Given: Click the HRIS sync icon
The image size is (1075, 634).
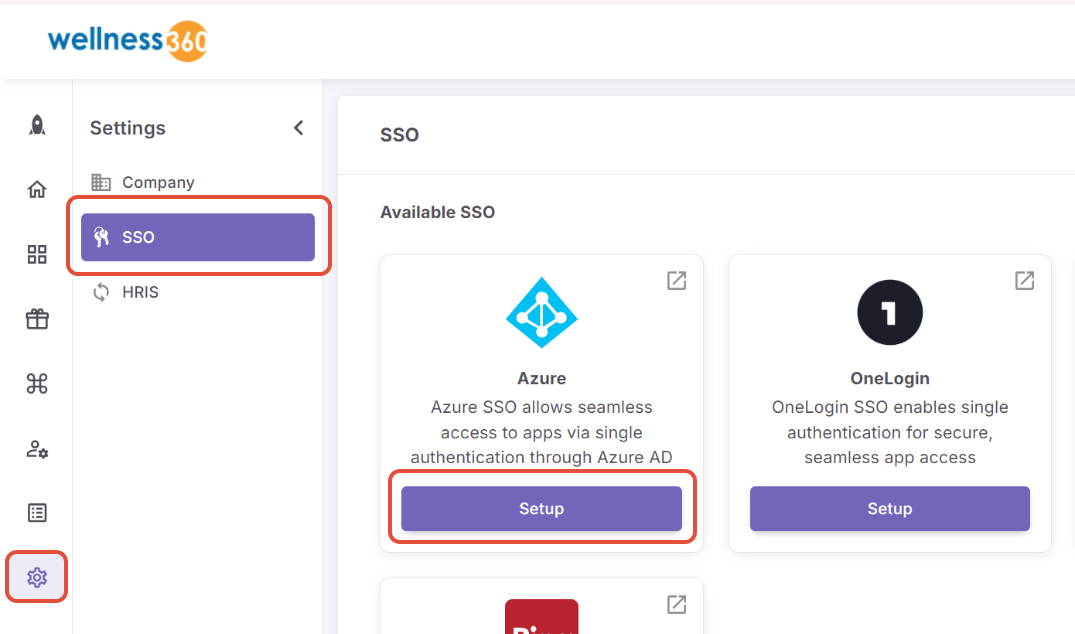Looking at the screenshot, I should coord(101,292).
